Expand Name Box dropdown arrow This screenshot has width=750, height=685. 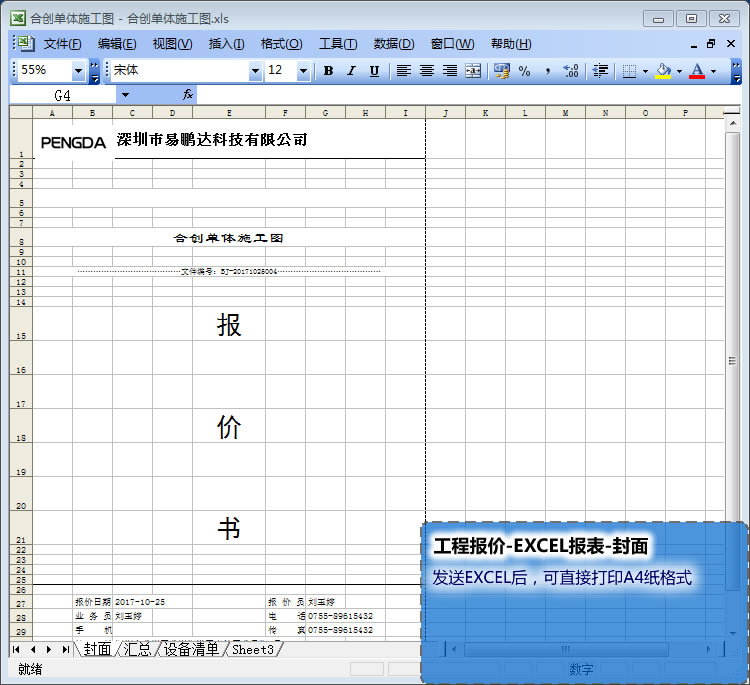pos(125,95)
